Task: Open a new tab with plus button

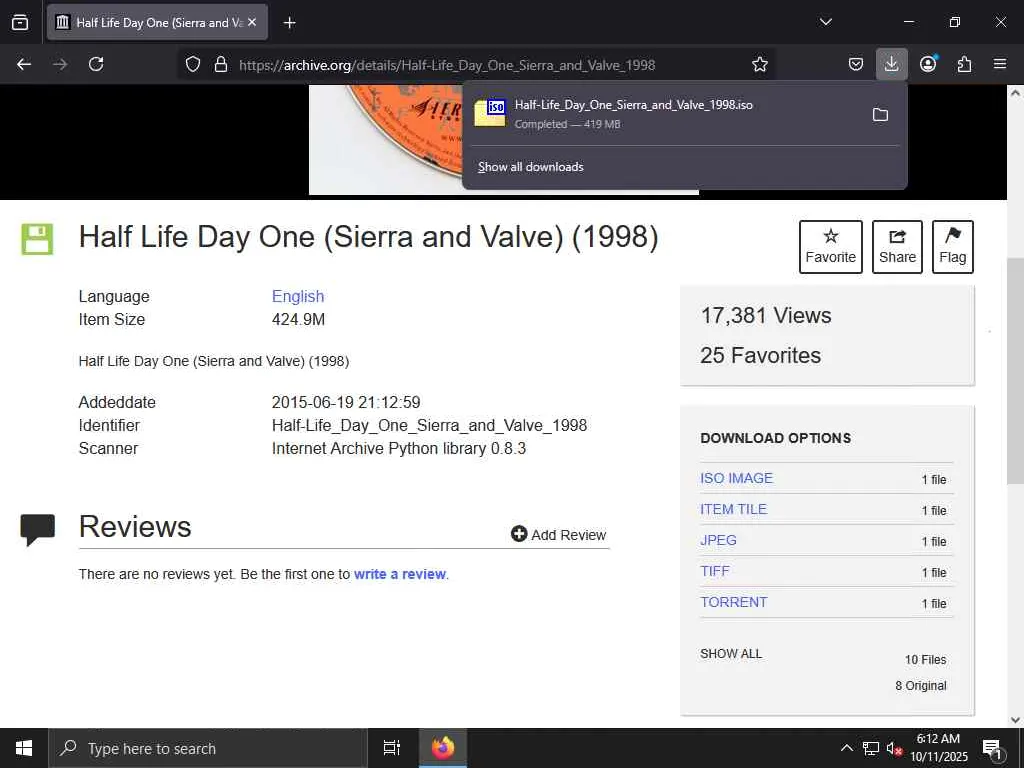Action: [289, 23]
